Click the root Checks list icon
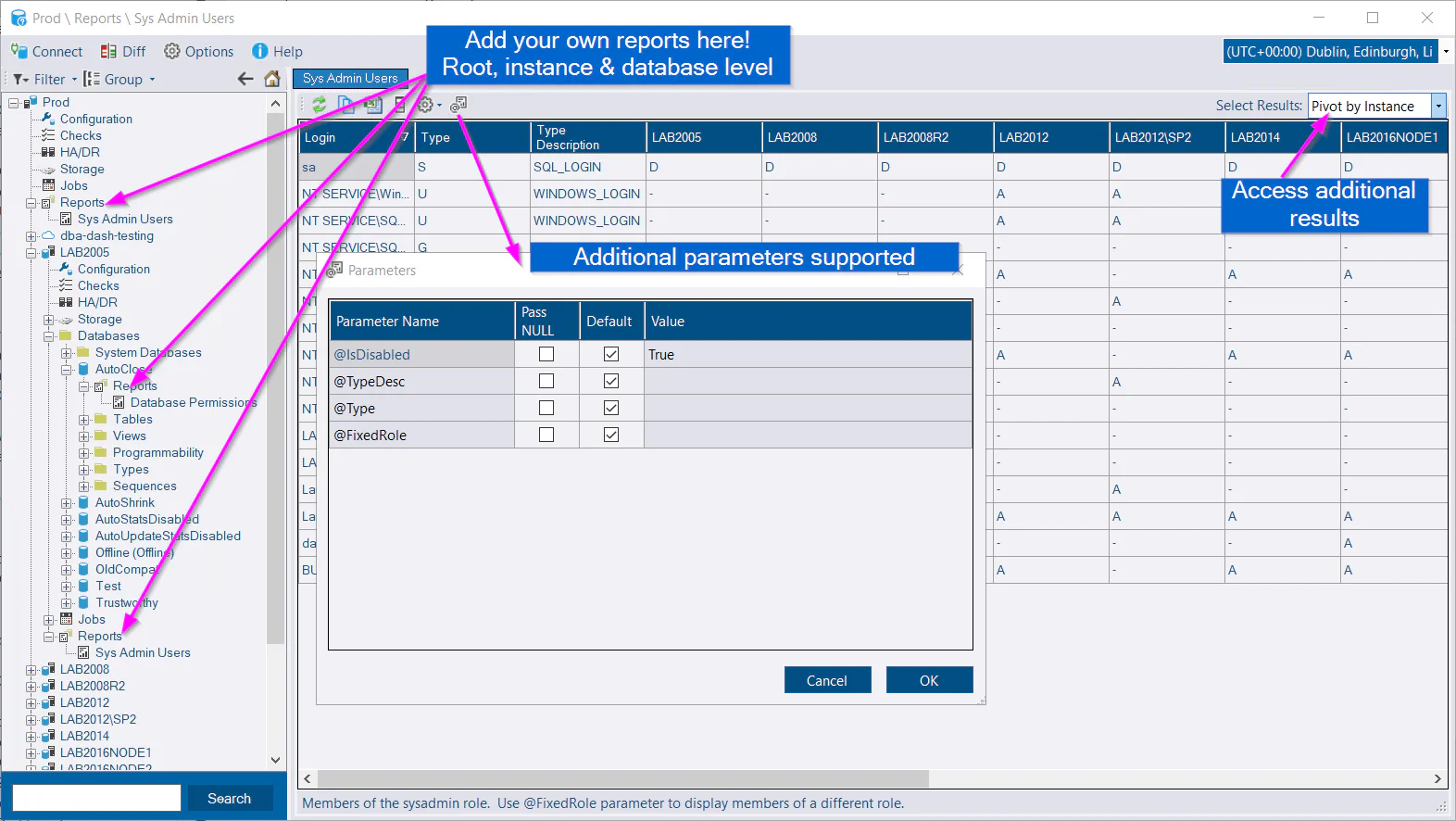 pos(48,135)
